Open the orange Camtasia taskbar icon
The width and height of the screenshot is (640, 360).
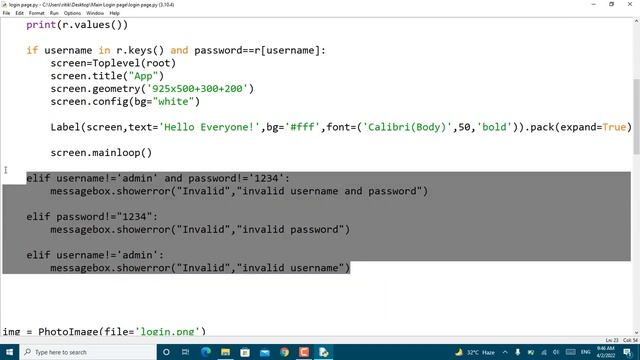(304, 352)
